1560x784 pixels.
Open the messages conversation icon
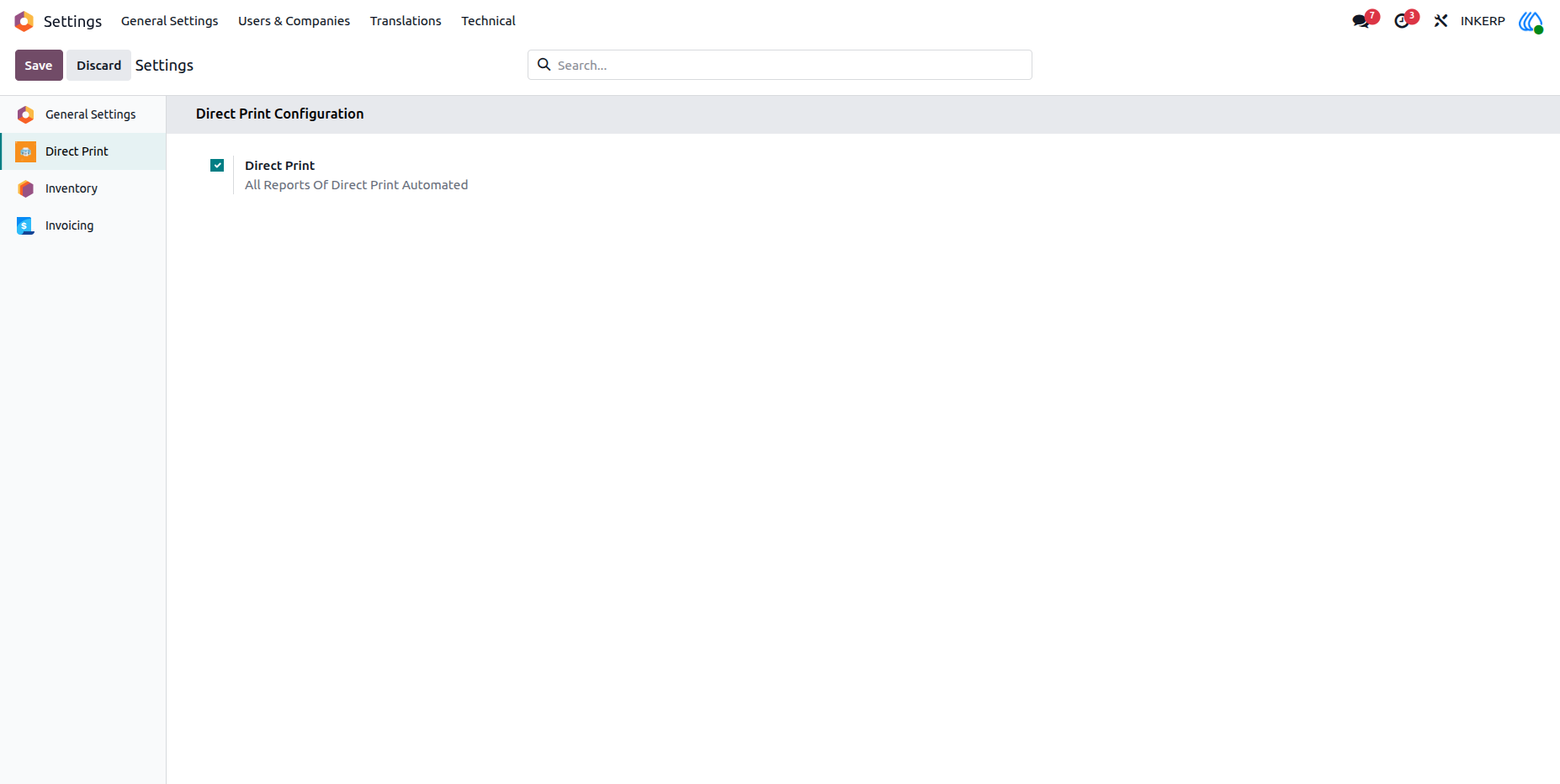tap(1361, 21)
